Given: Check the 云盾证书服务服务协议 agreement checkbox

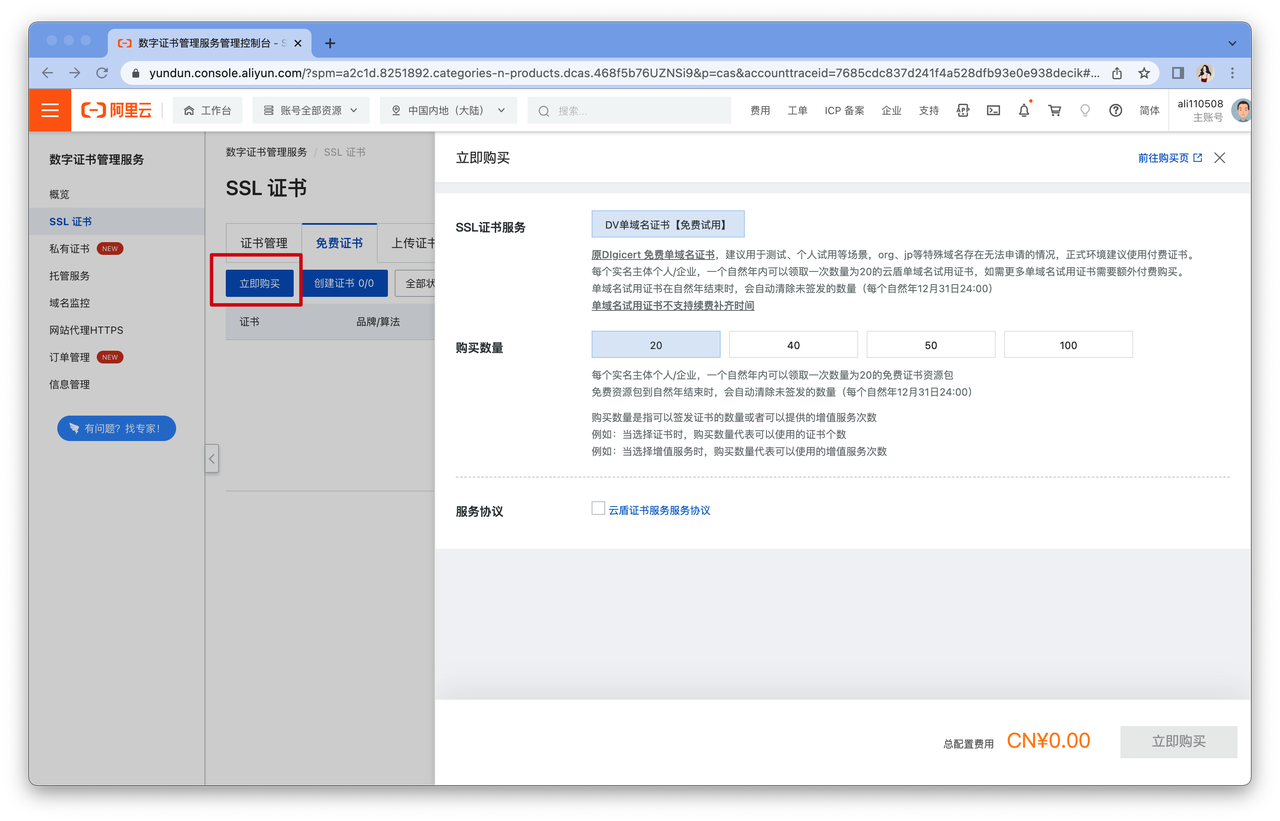Looking at the screenshot, I should coord(598,509).
